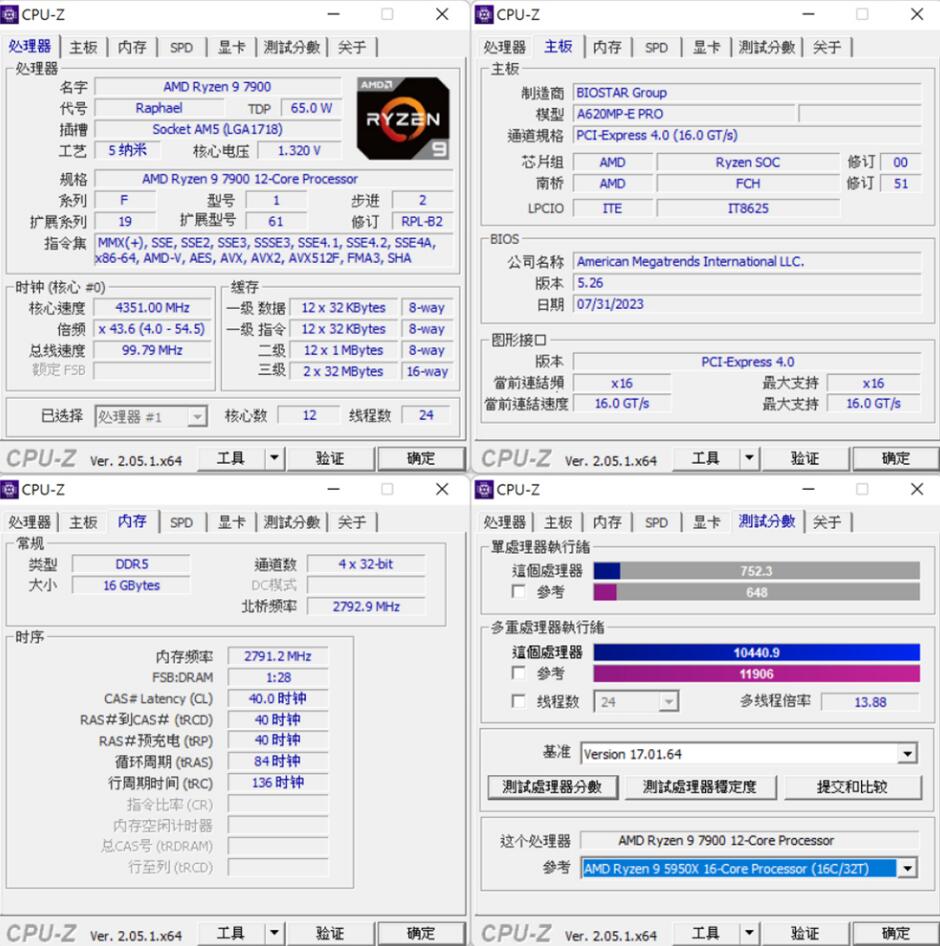Switch to 測試分數 tab in memory window
The image size is (940, 946).
(x=292, y=522)
